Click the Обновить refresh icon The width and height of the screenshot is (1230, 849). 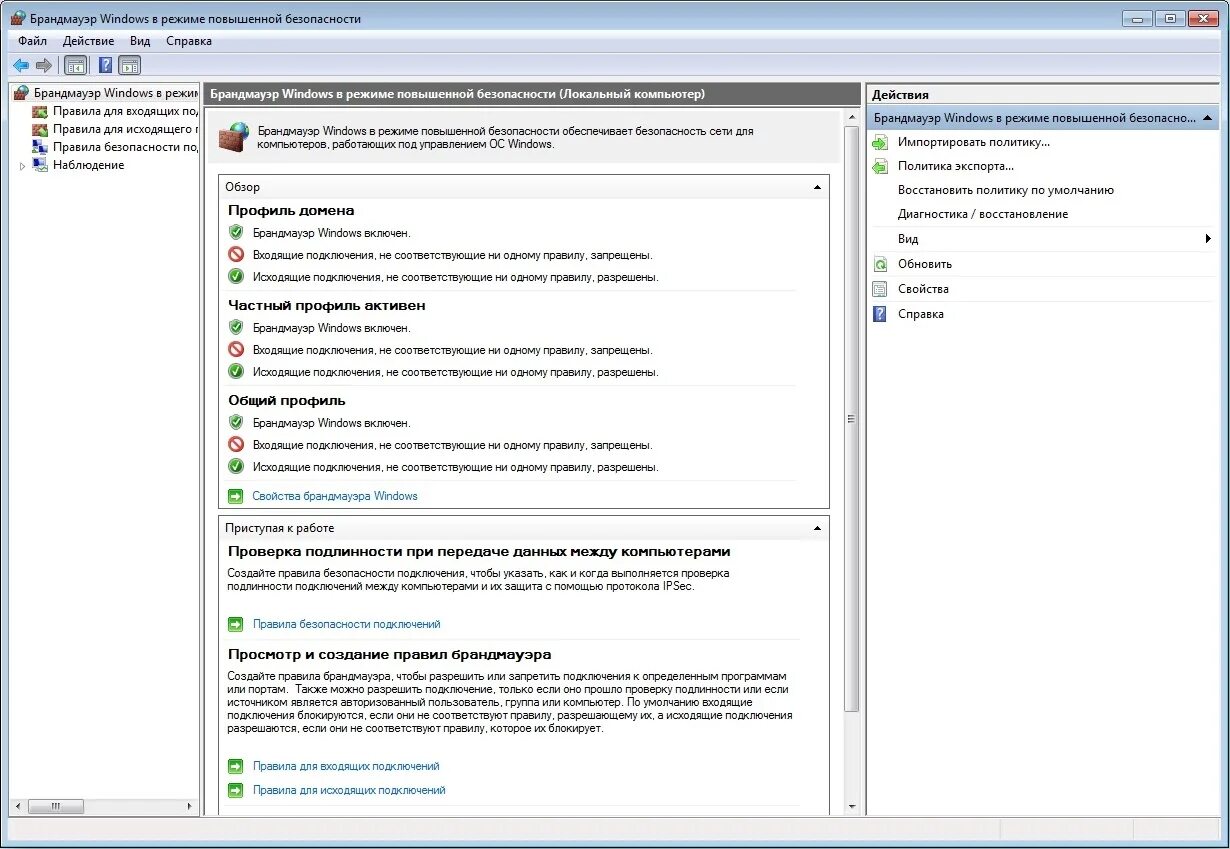[880, 264]
